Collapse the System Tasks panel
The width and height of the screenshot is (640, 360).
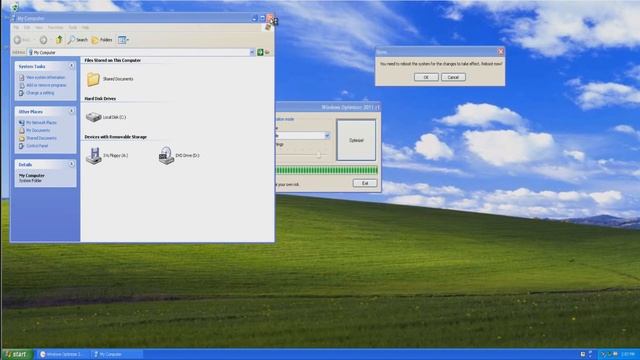(71, 66)
